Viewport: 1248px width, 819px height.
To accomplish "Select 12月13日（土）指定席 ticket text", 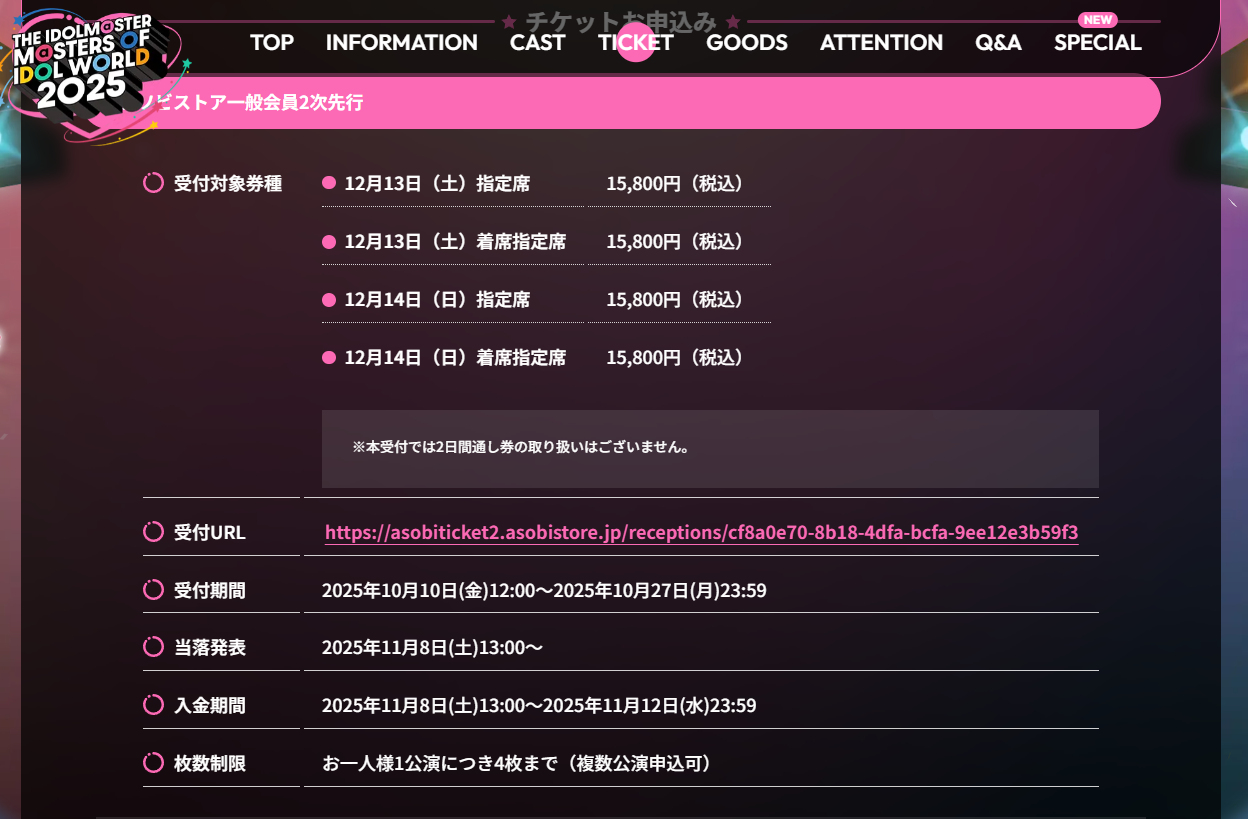I will point(437,184).
